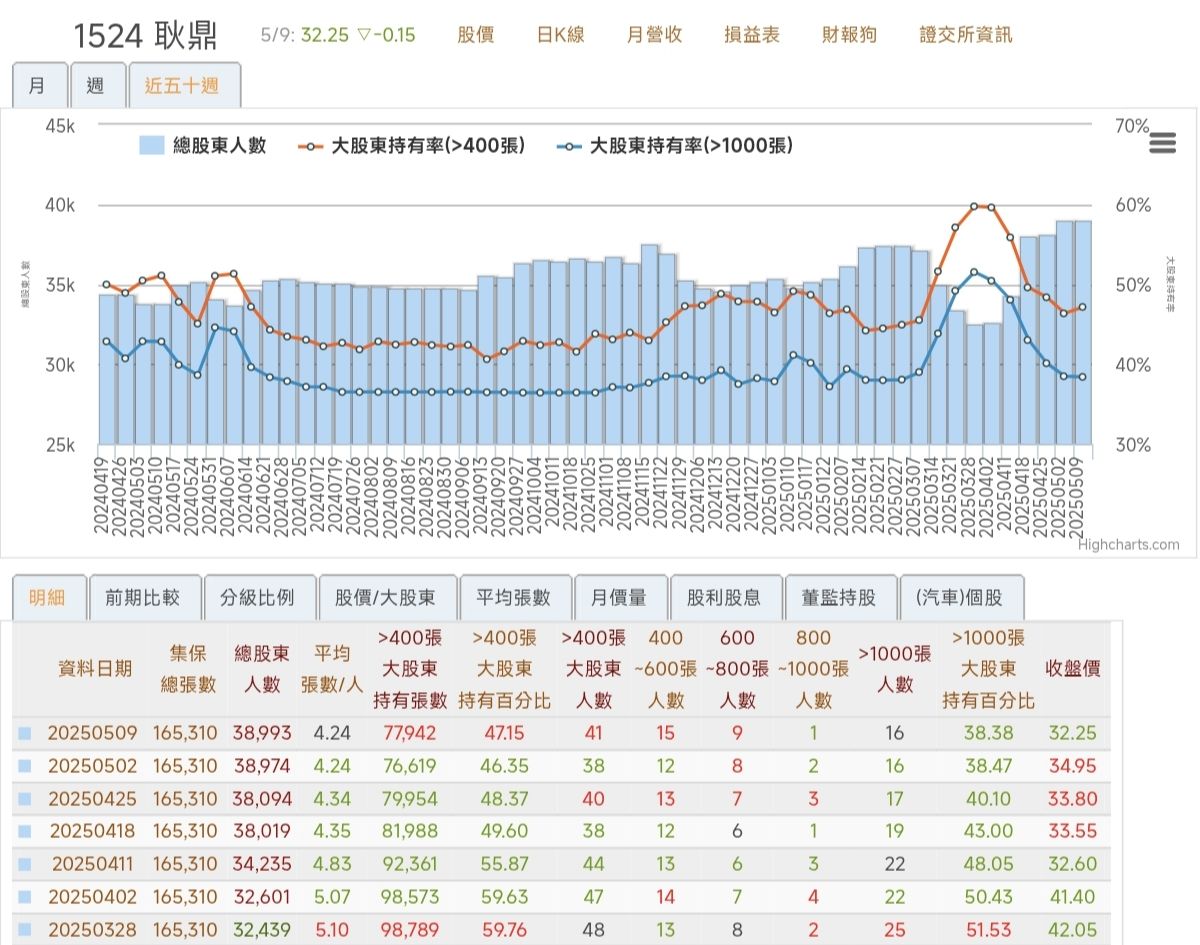Open the 董監持股 tab
This screenshot has width=1200, height=945.
838,598
